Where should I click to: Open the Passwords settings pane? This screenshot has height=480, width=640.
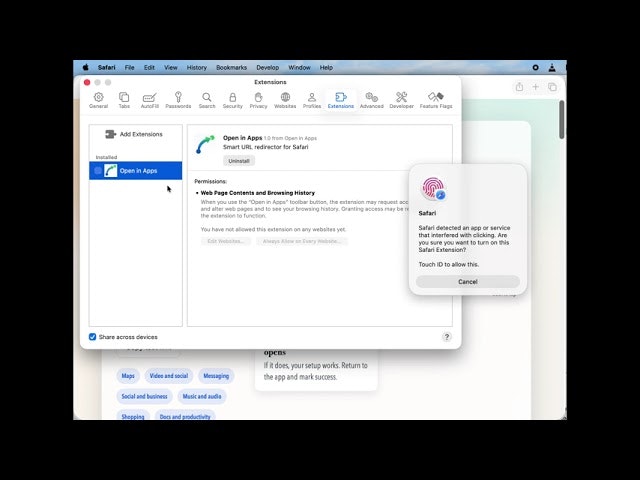[x=178, y=100]
